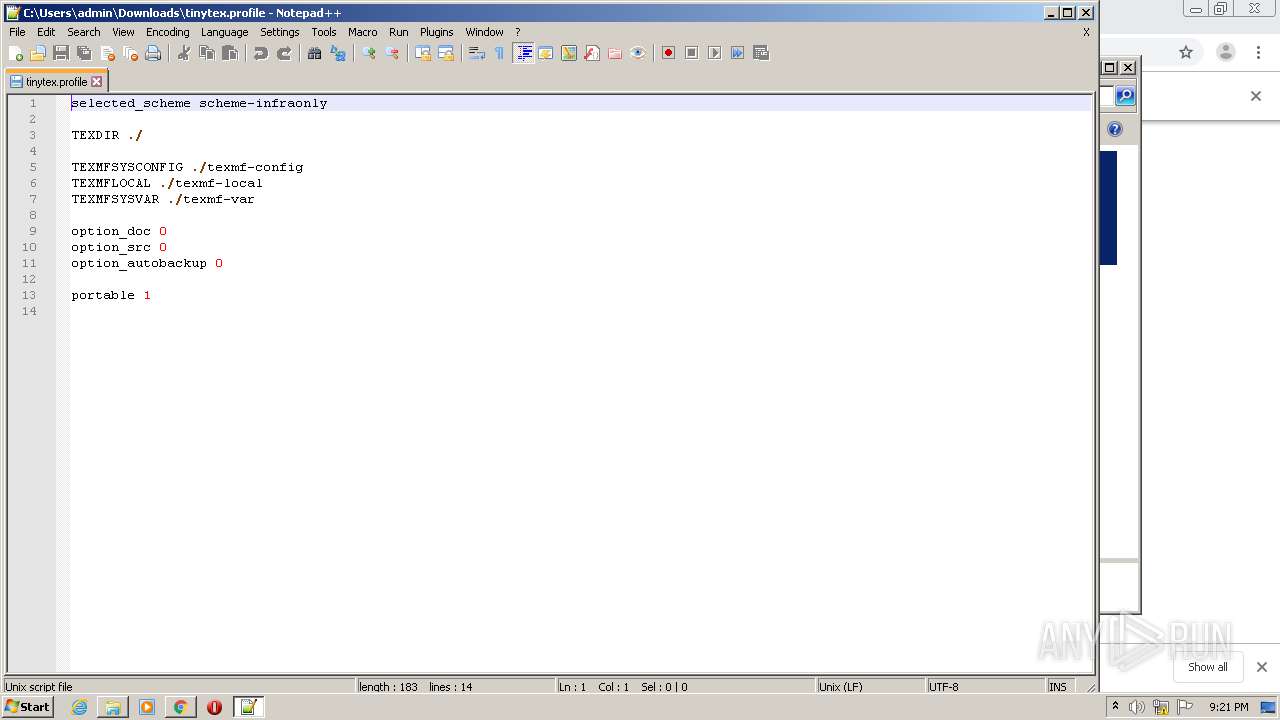Open the Tools menu
Screen dimensions: 1280x720
pos(324,32)
